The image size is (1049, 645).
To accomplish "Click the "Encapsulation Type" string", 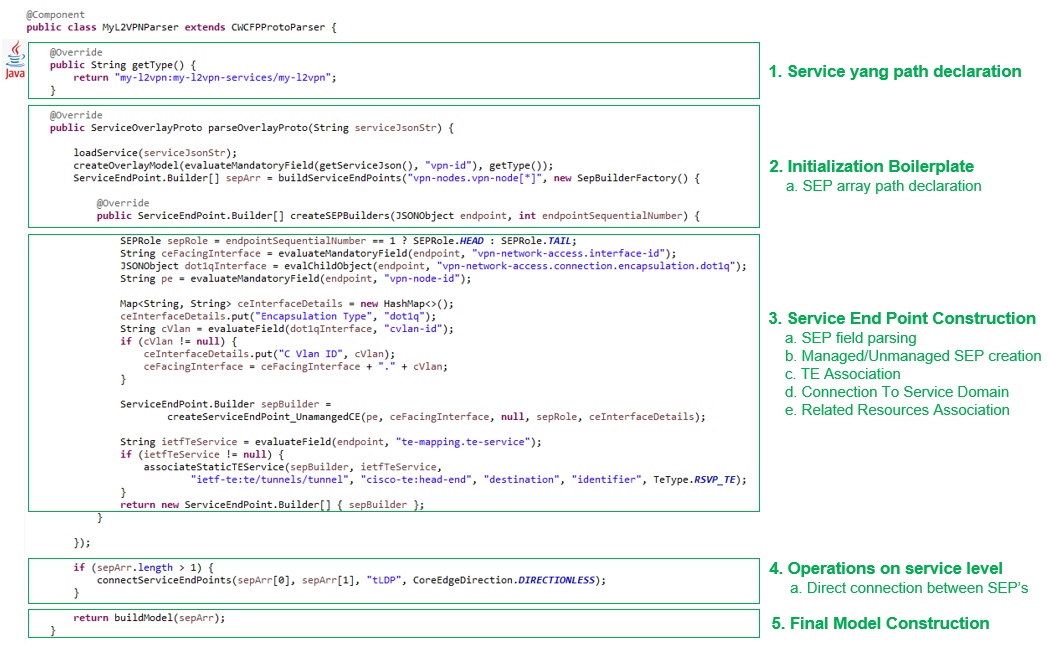I will tap(313, 316).
